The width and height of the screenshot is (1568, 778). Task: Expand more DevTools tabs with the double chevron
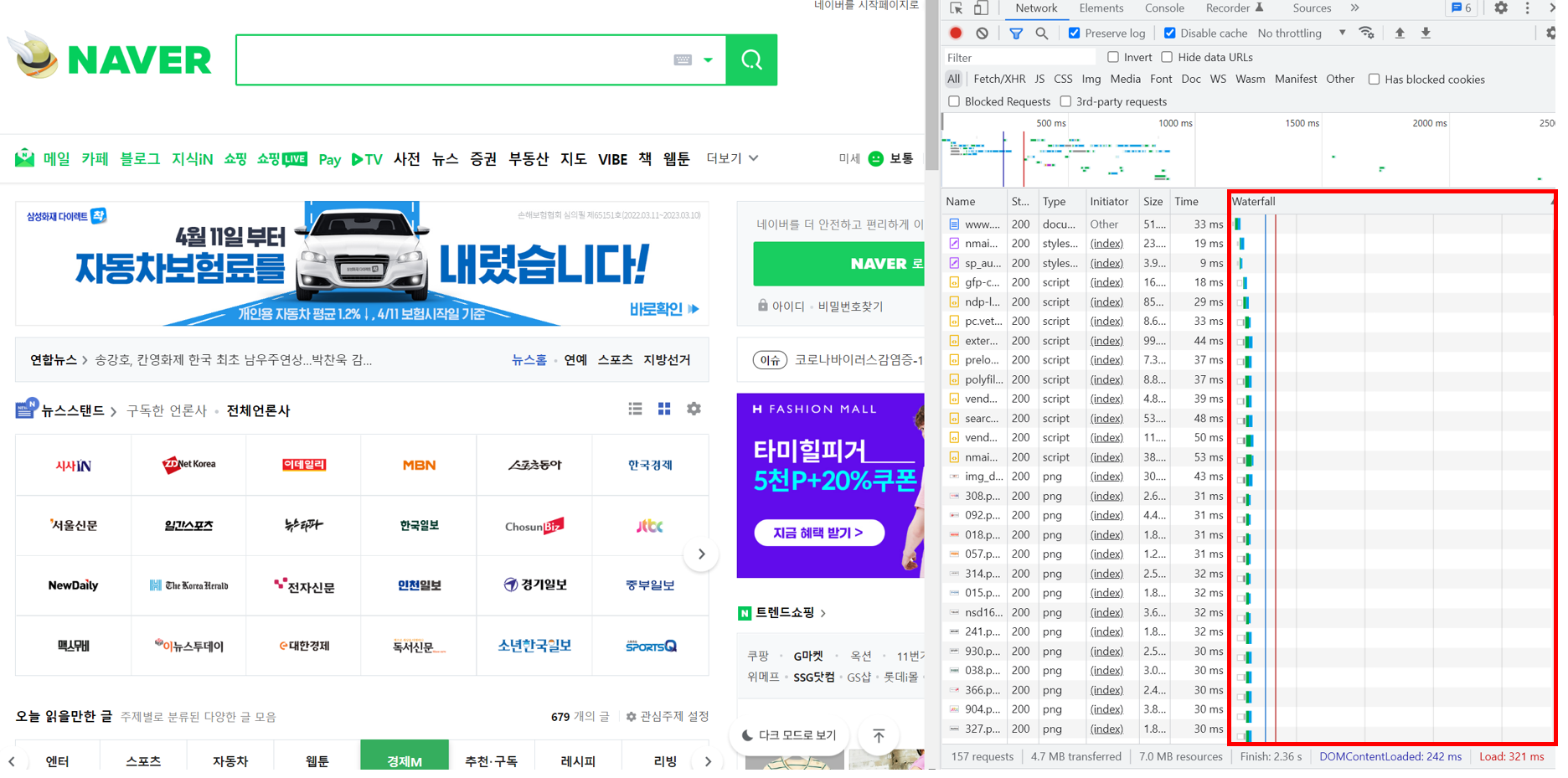point(1354,8)
